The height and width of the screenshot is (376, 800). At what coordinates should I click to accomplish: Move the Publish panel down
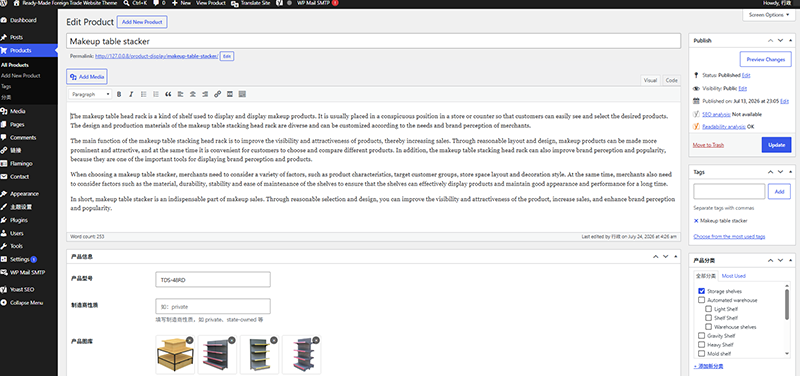[781, 41]
